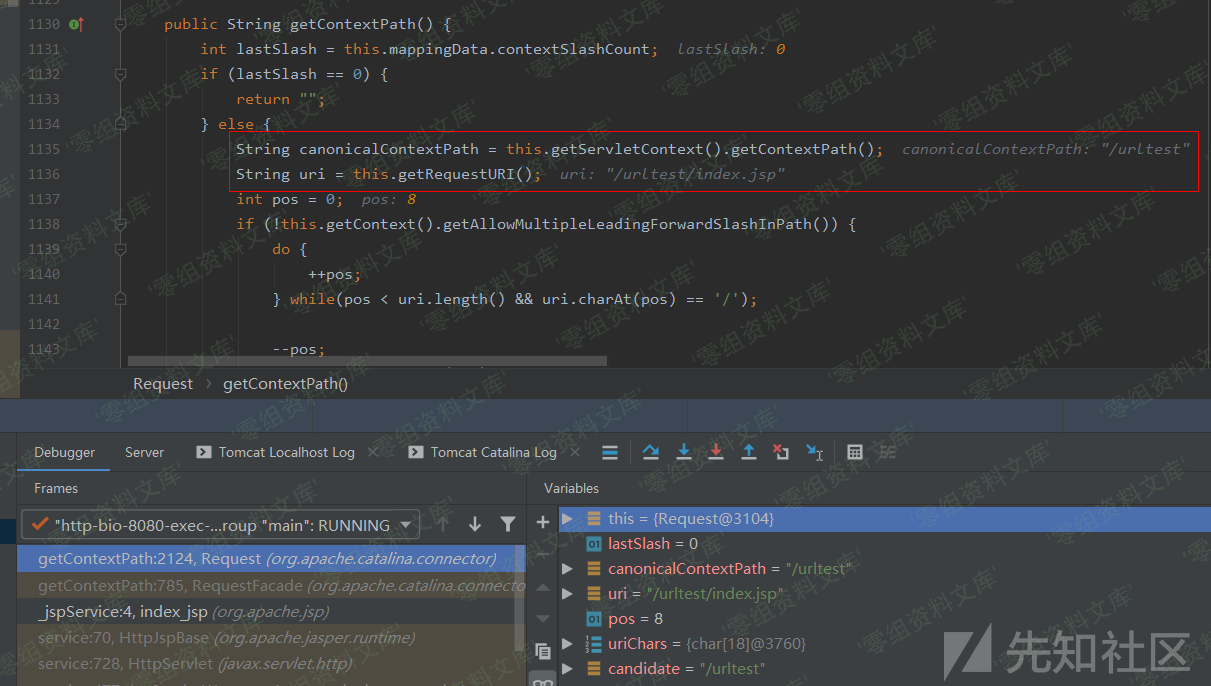Viewport: 1211px width, 686px height.
Task: Close the Tomcat Localhost Log tab
Action: 373,453
